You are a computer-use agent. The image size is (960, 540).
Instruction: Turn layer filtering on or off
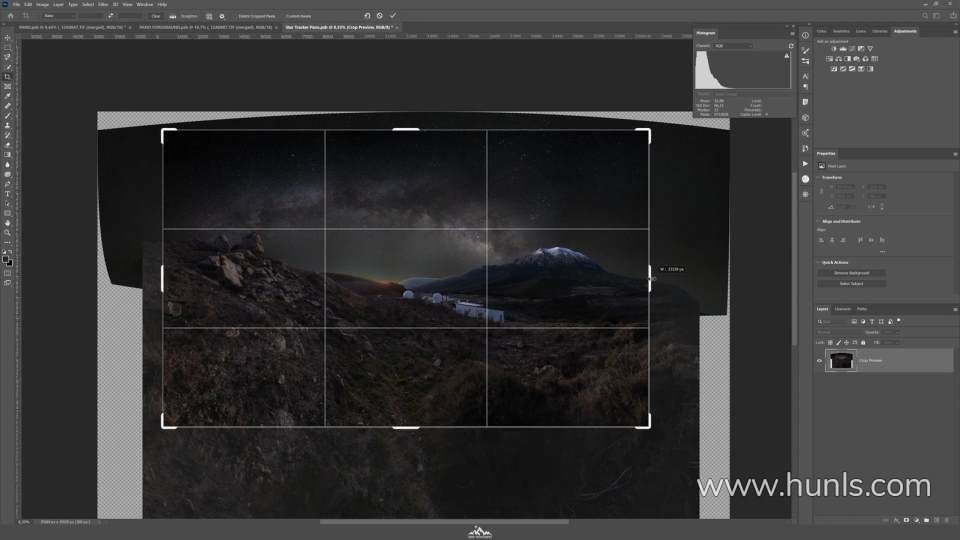[899, 320]
